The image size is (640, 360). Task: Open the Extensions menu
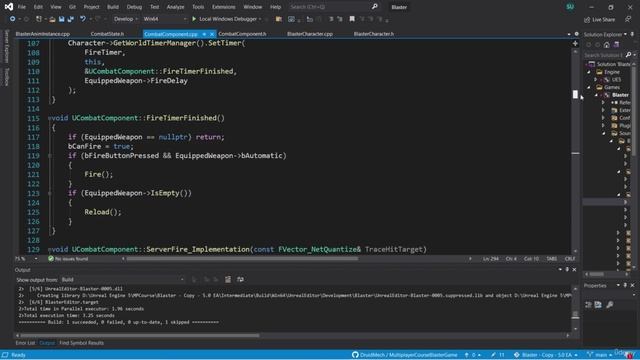coord(224,7)
